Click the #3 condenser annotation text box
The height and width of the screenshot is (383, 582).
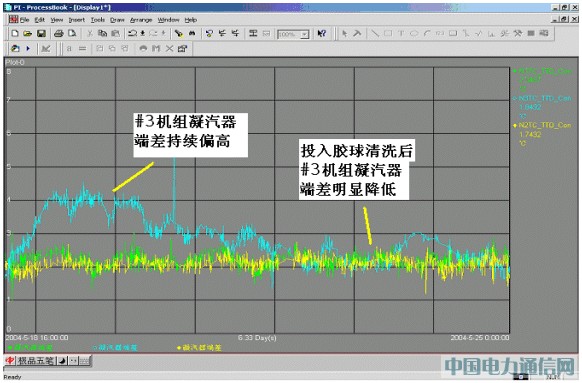(x=190, y=135)
